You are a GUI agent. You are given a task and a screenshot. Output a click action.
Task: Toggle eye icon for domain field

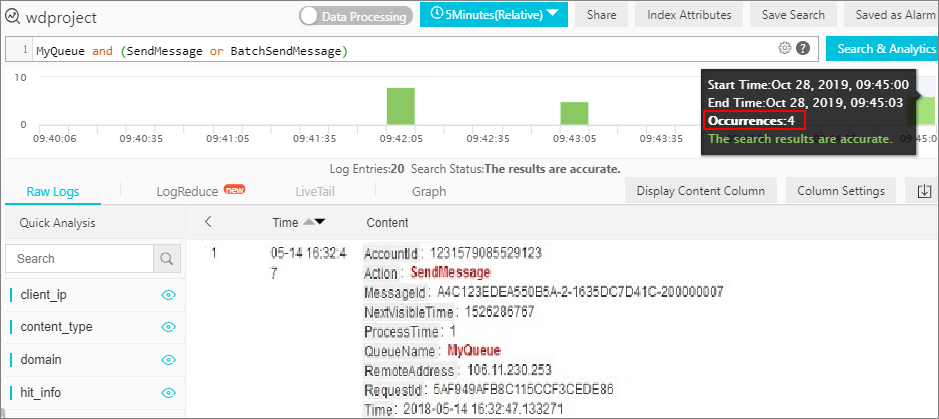pos(168,360)
